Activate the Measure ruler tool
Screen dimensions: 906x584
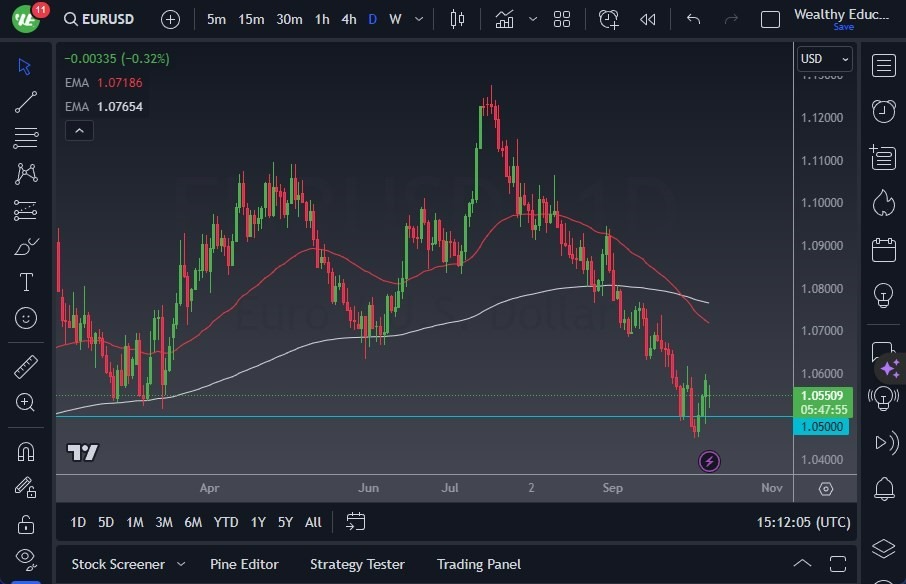(x=25, y=367)
